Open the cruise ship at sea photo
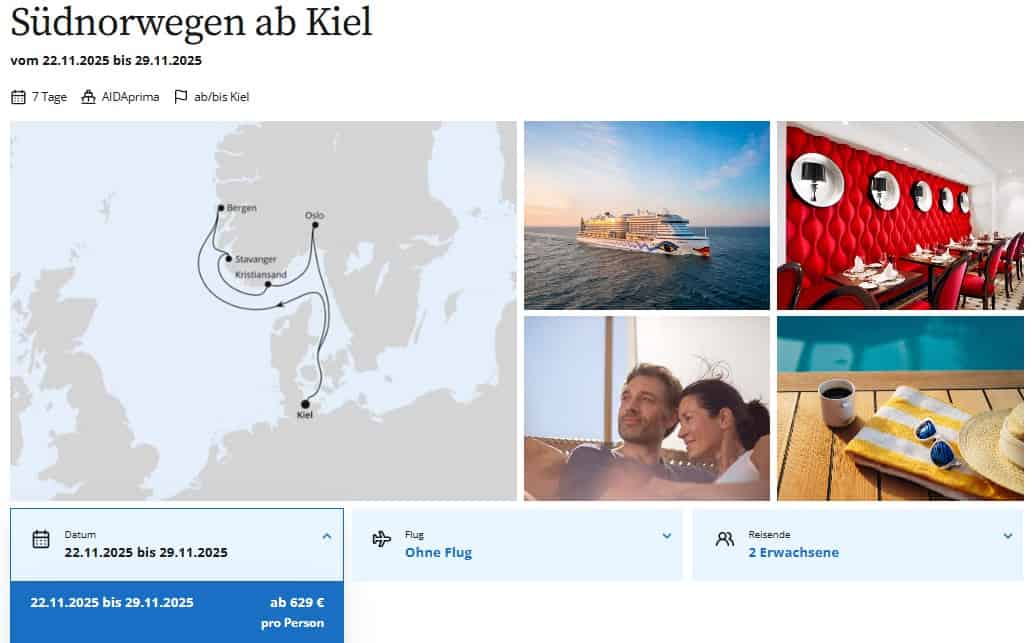1032x643 pixels. click(x=647, y=215)
